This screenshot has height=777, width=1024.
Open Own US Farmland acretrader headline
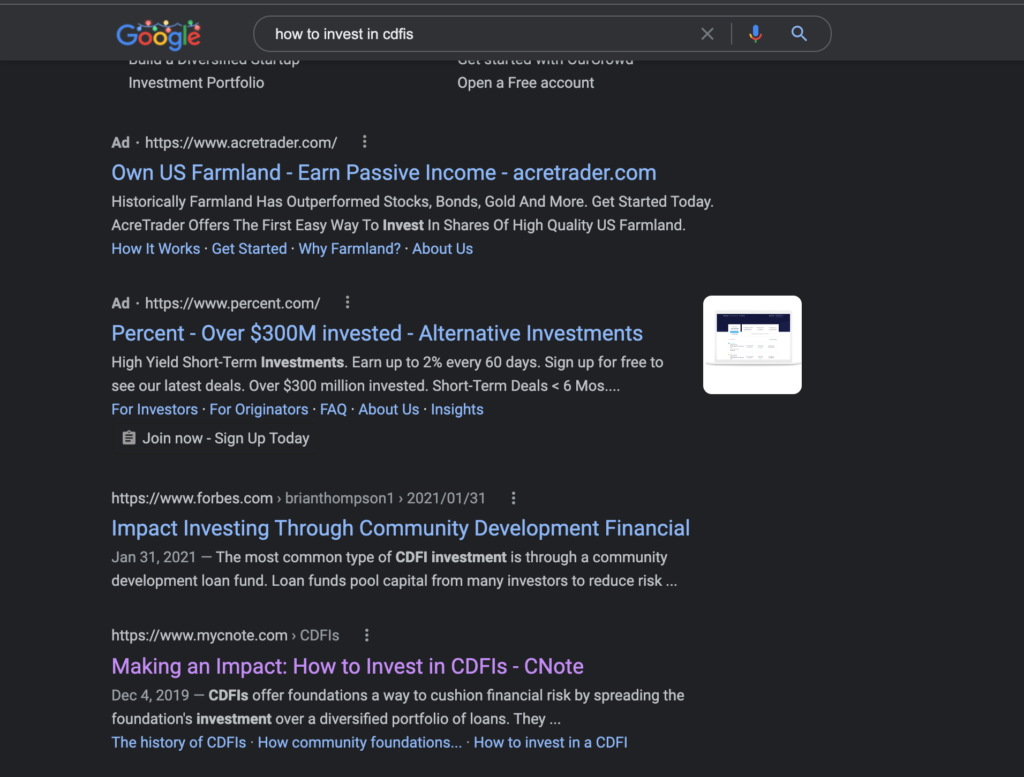pyautogui.click(x=384, y=173)
